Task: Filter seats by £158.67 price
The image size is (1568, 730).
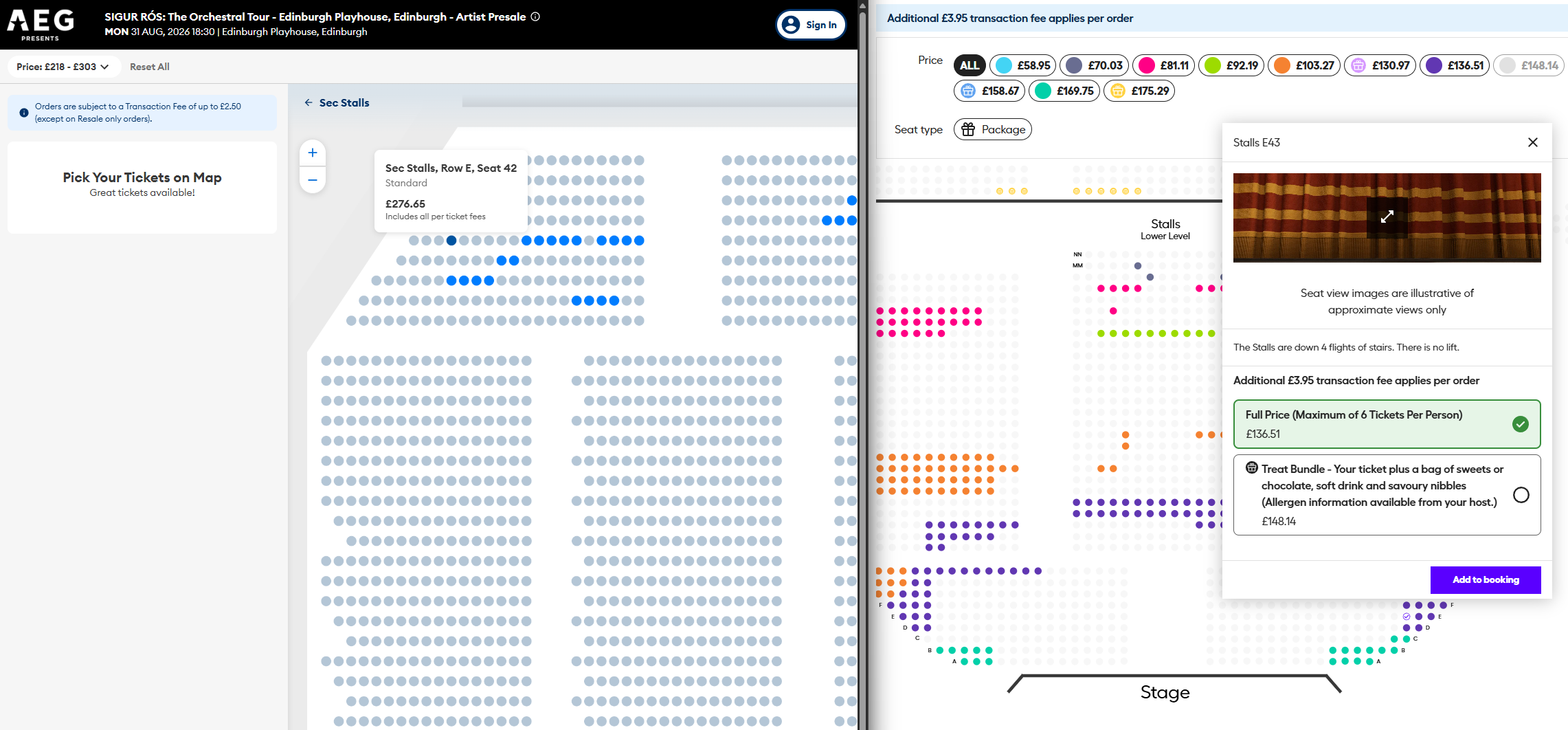Action: tap(989, 91)
